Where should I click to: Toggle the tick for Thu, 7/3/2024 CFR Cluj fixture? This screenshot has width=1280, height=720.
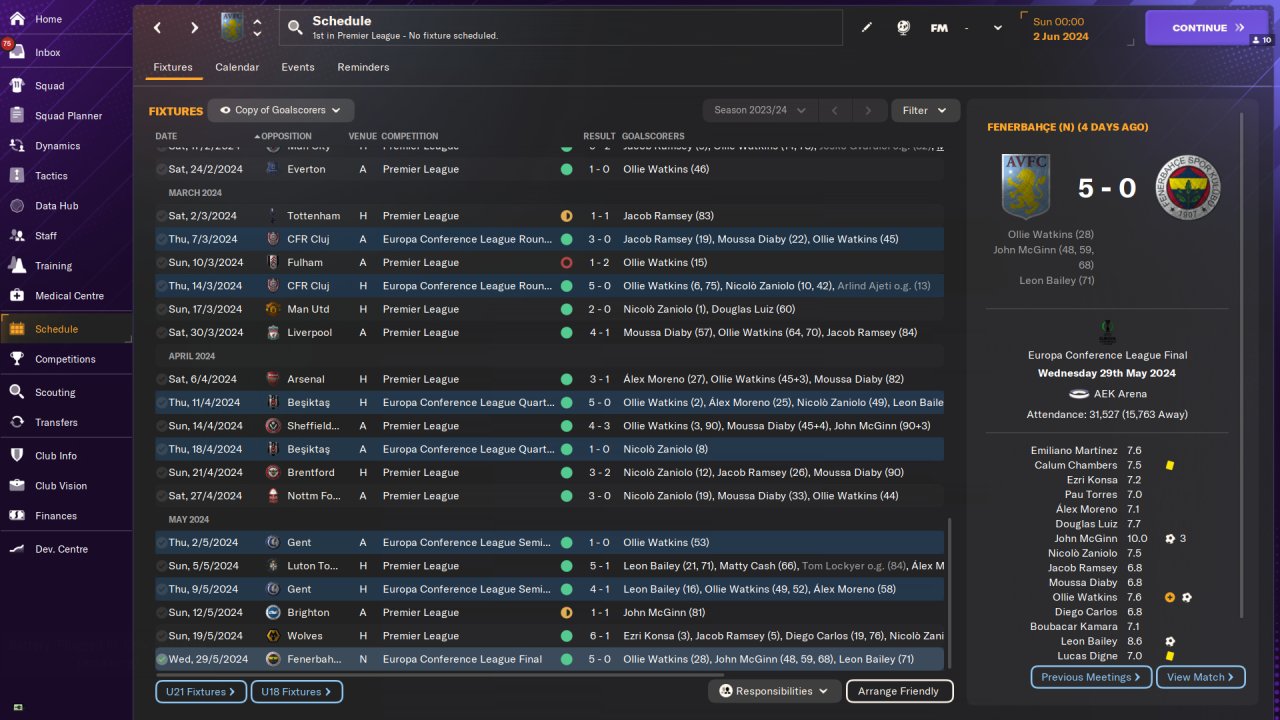point(162,239)
